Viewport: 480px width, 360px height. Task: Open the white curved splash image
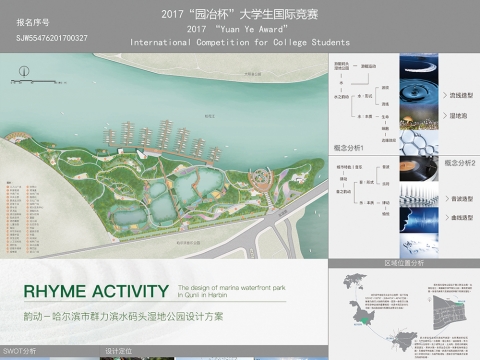click(x=419, y=245)
